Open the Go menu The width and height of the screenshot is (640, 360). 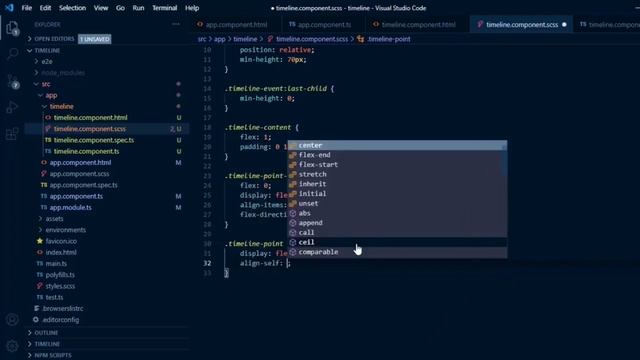(120, 8)
